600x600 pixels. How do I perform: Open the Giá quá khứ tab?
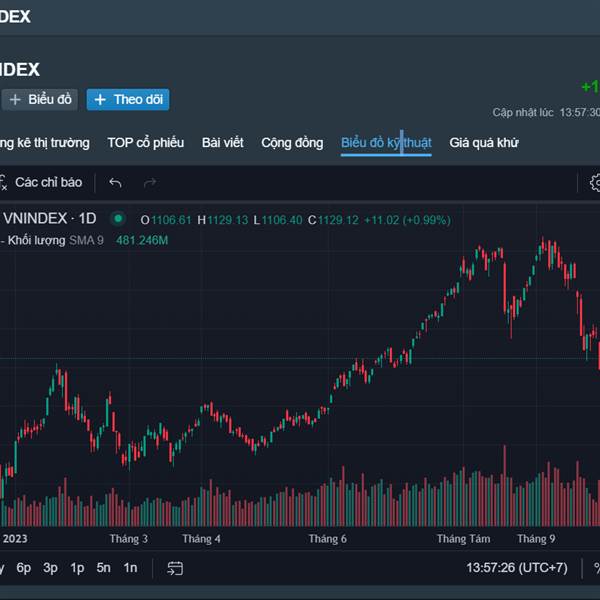coord(484,143)
